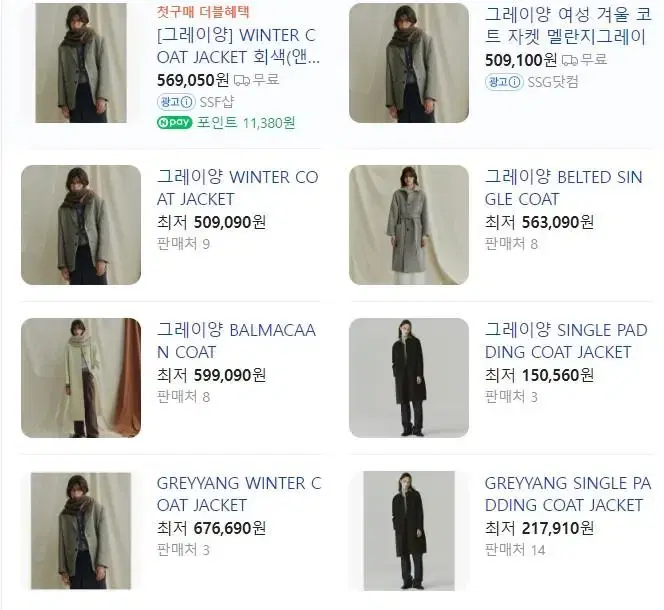This screenshot has width=664, height=610.
Task: Select black padding coat thumbnail priced 150,560원
Action: (409, 378)
